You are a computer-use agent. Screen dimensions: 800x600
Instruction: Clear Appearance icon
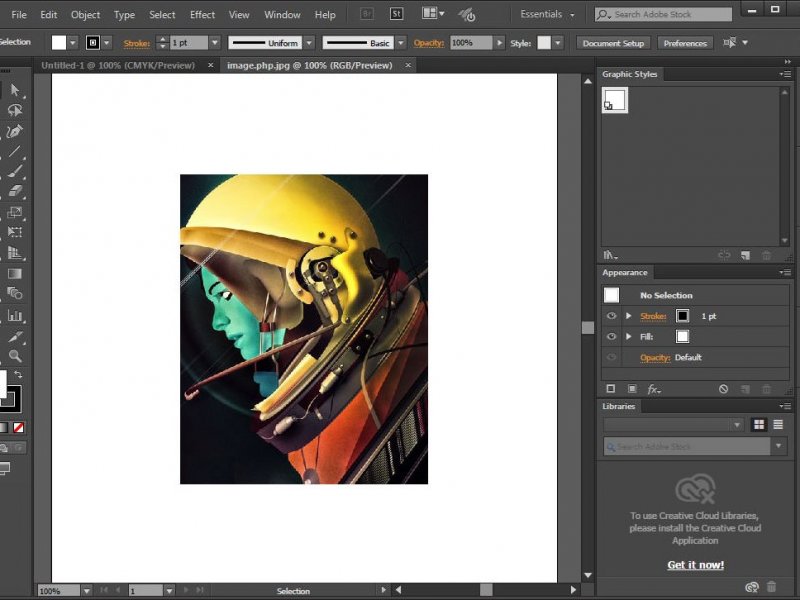(x=723, y=389)
